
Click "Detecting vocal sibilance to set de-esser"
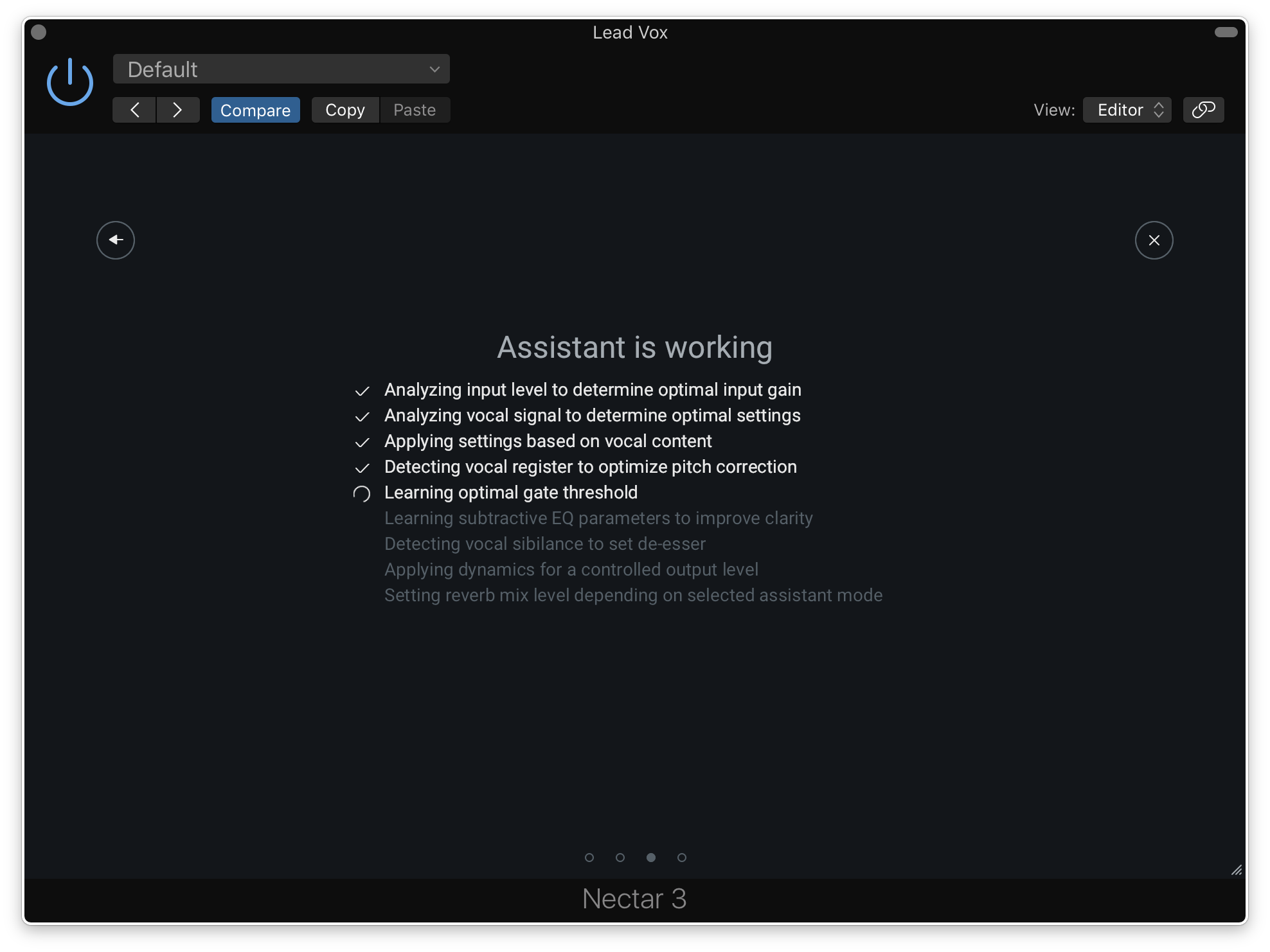click(545, 544)
